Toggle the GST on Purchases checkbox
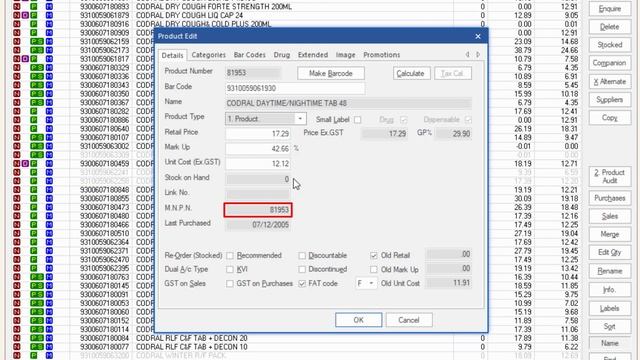 230,283
